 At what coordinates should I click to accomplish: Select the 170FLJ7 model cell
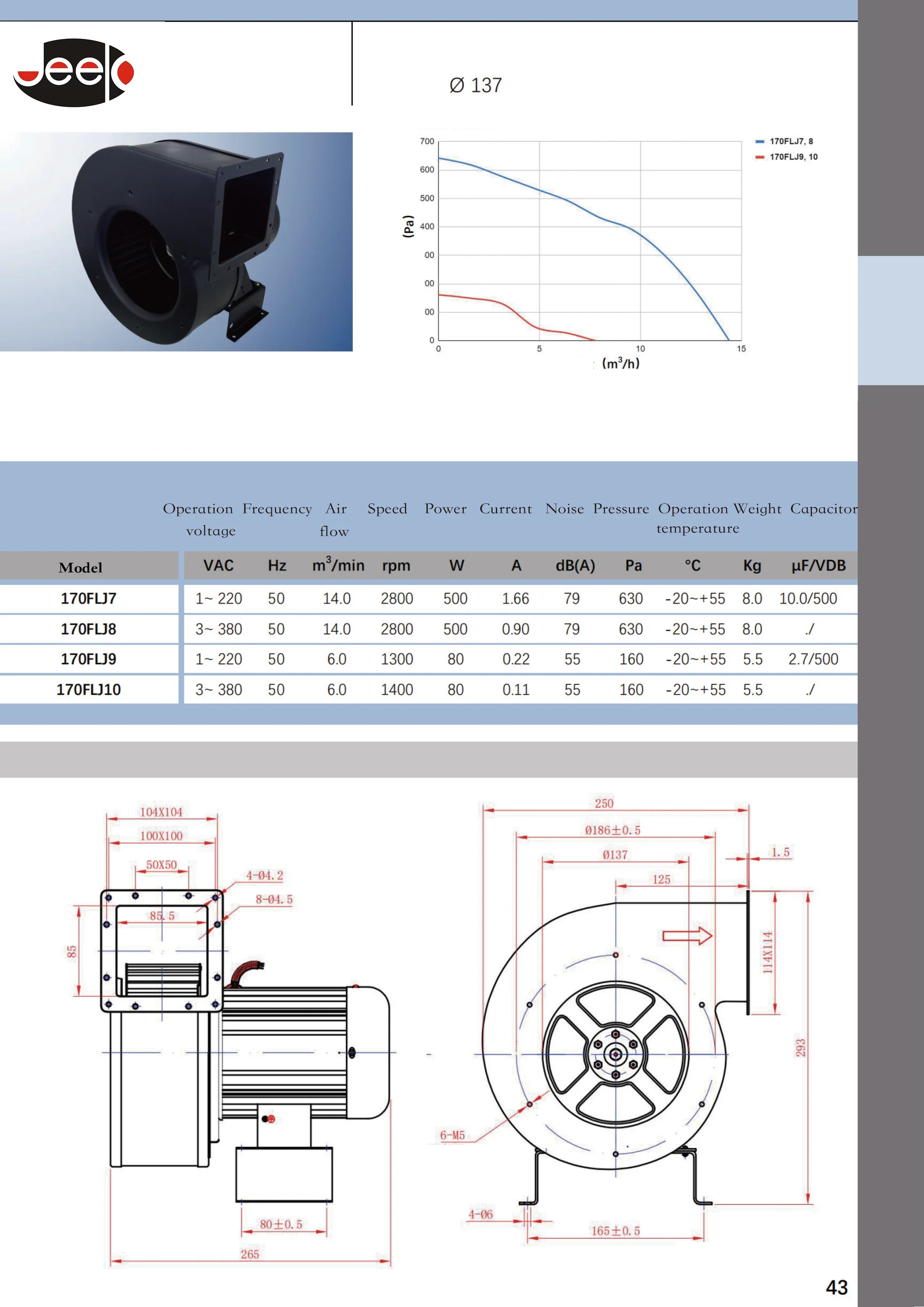(x=89, y=598)
